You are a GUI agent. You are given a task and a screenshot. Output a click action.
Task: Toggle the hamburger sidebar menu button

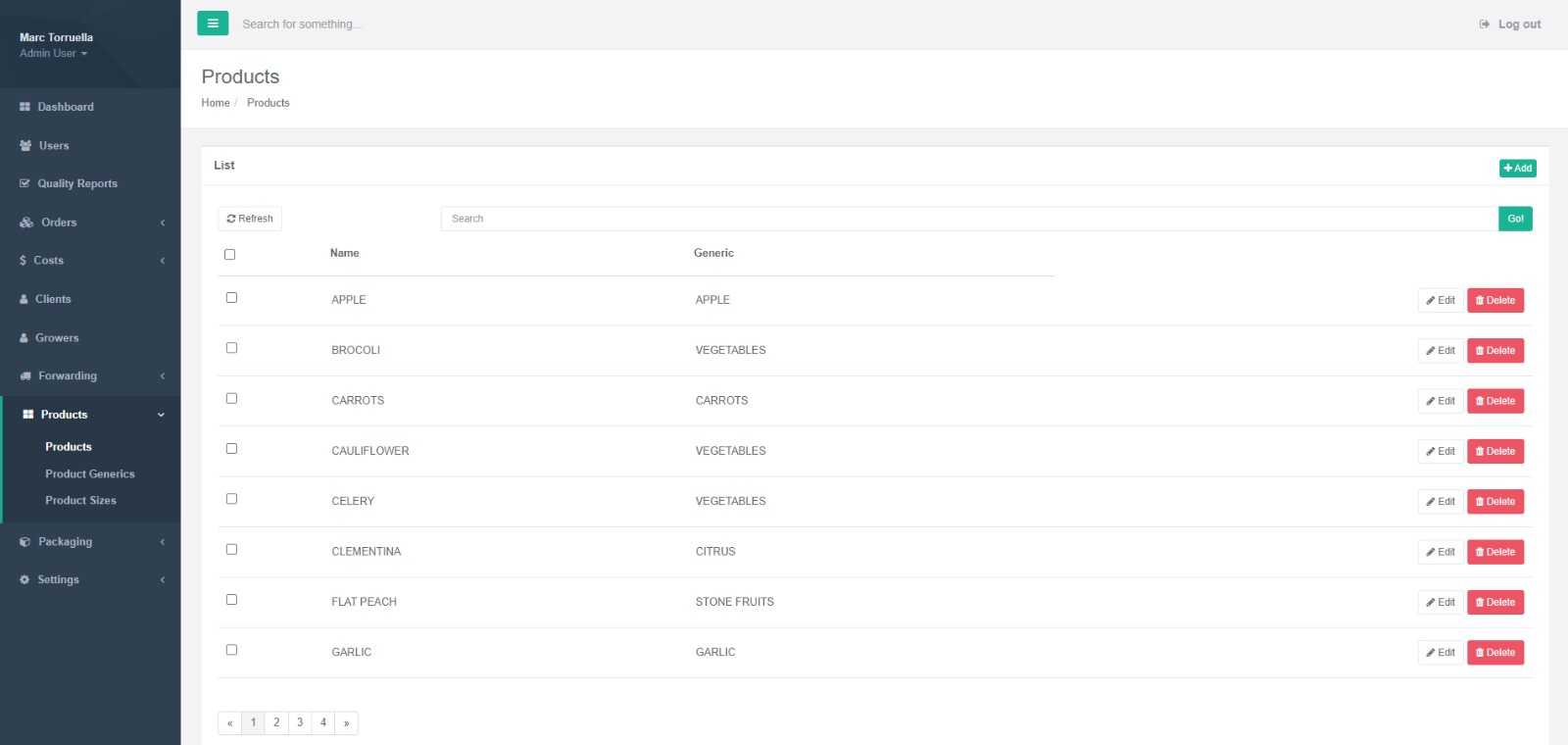click(213, 24)
